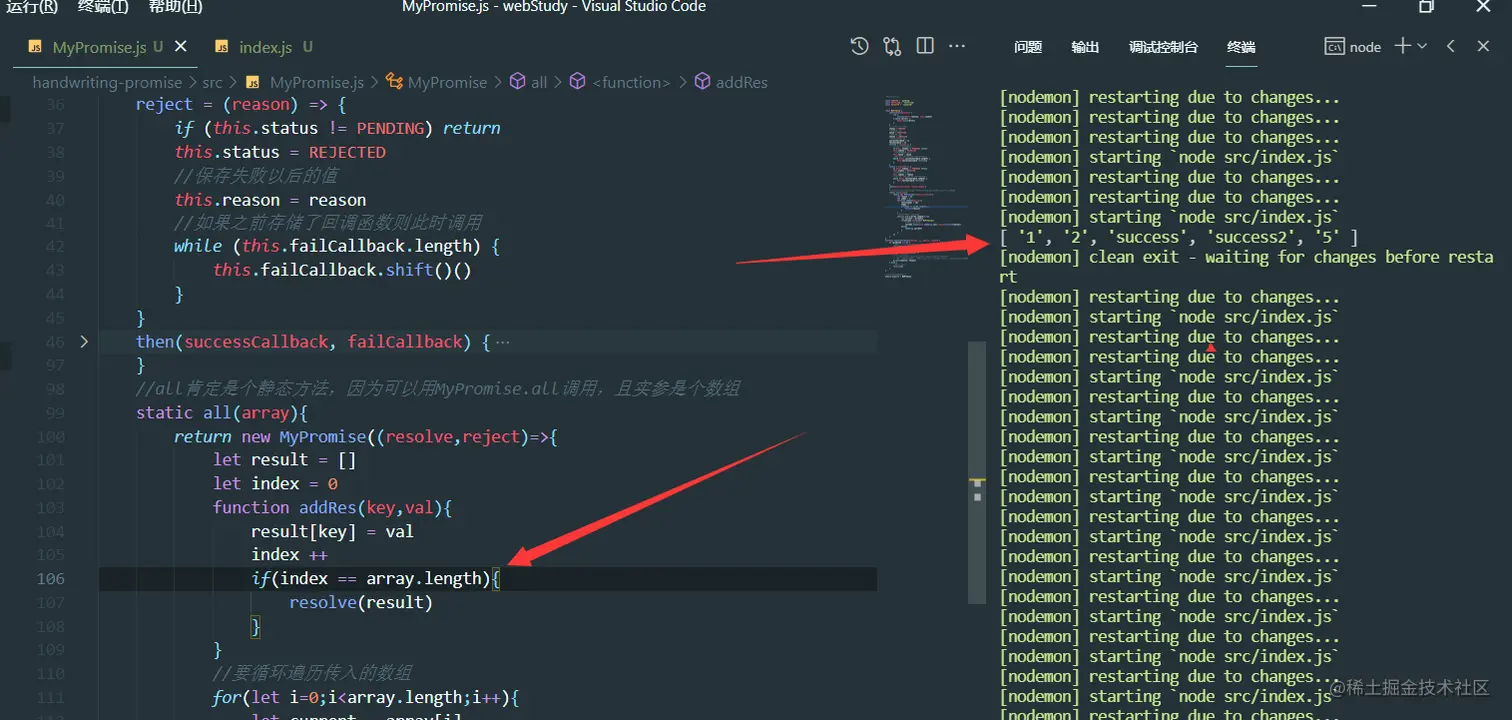Image resolution: width=1512 pixels, height=720 pixels.
Task: Select the node terminal instance
Action: pos(1353,46)
